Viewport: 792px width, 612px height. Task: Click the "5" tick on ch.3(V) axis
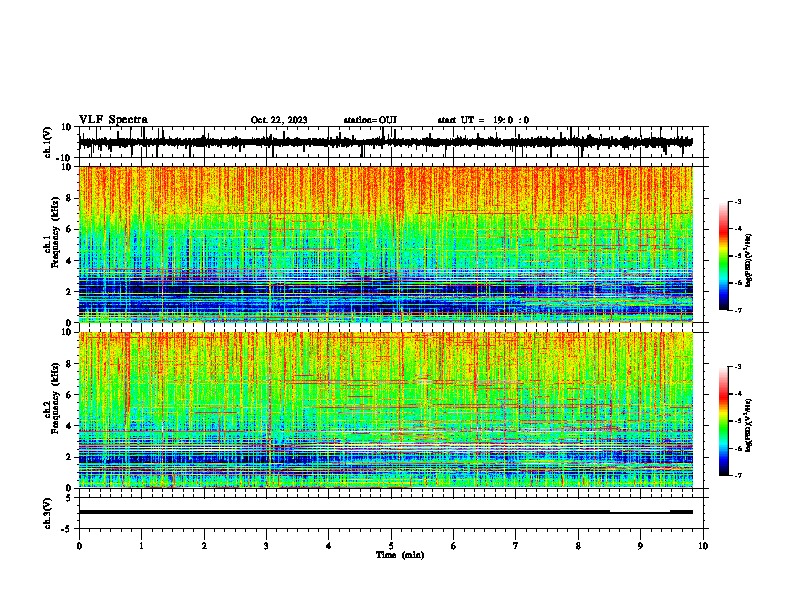pos(70,498)
